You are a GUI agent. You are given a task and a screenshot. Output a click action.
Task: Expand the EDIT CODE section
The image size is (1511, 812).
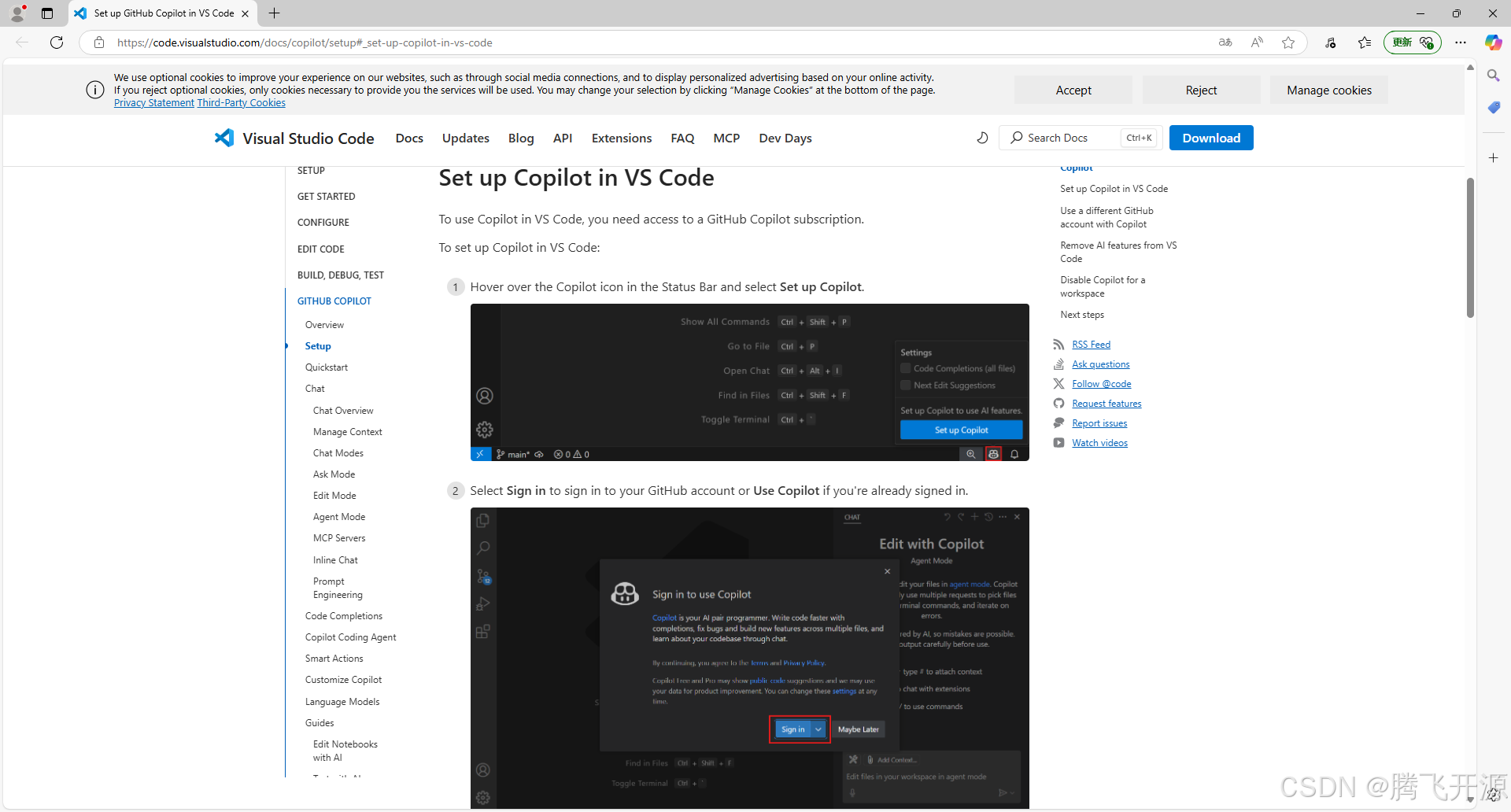point(321,249)
